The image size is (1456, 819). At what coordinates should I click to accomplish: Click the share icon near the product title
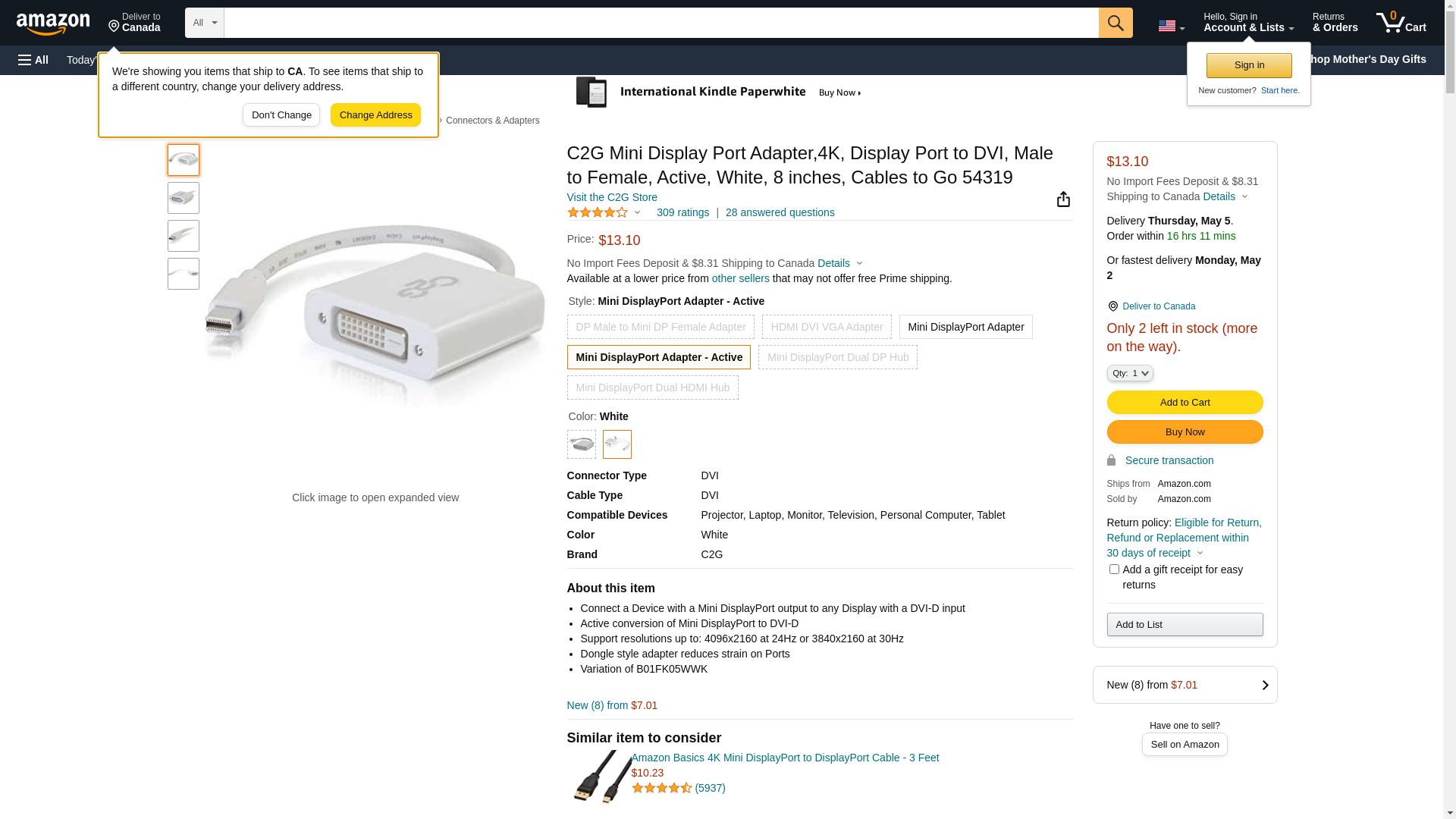1063,199
